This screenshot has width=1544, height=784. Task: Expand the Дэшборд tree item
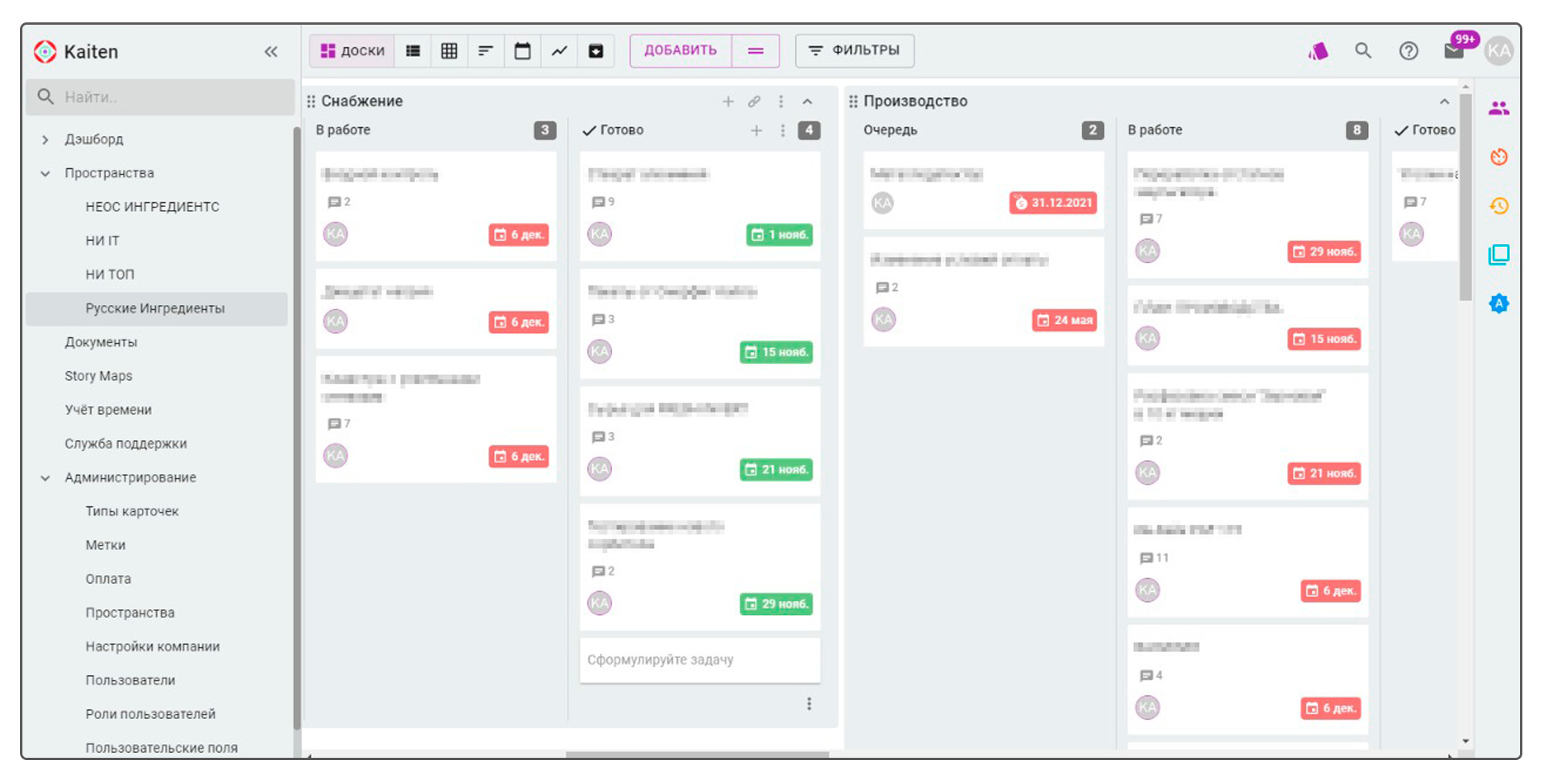(x=46, y=140)
